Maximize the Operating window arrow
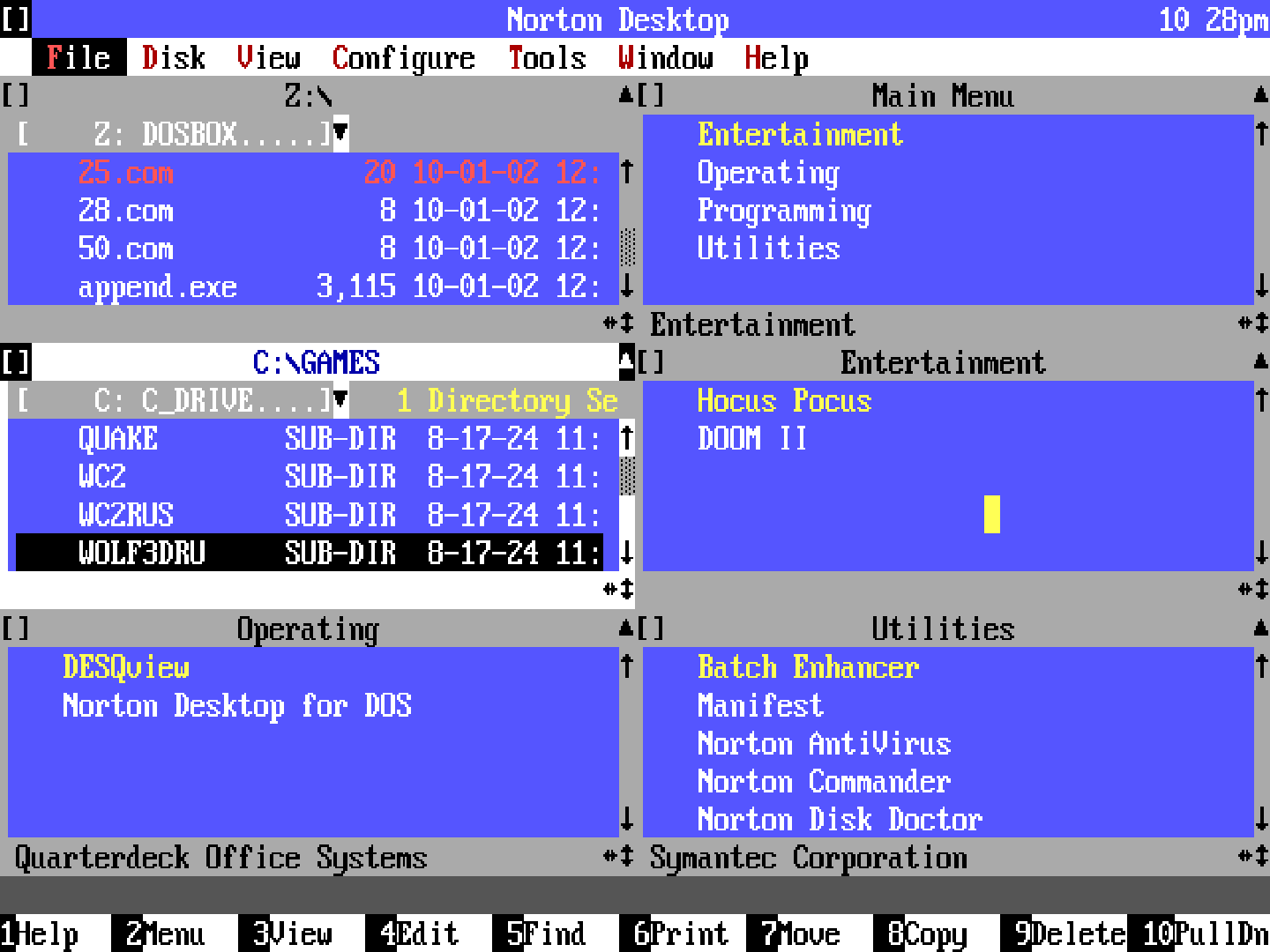Screen dimensions: 1270x952 626,628
